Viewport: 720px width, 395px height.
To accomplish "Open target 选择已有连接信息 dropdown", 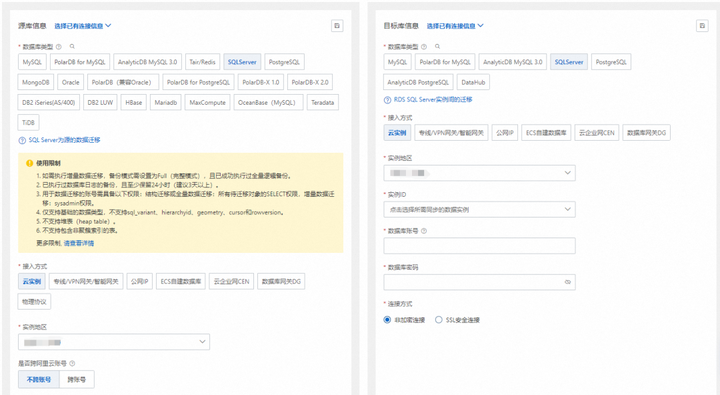I will click(x=455, y=26).
